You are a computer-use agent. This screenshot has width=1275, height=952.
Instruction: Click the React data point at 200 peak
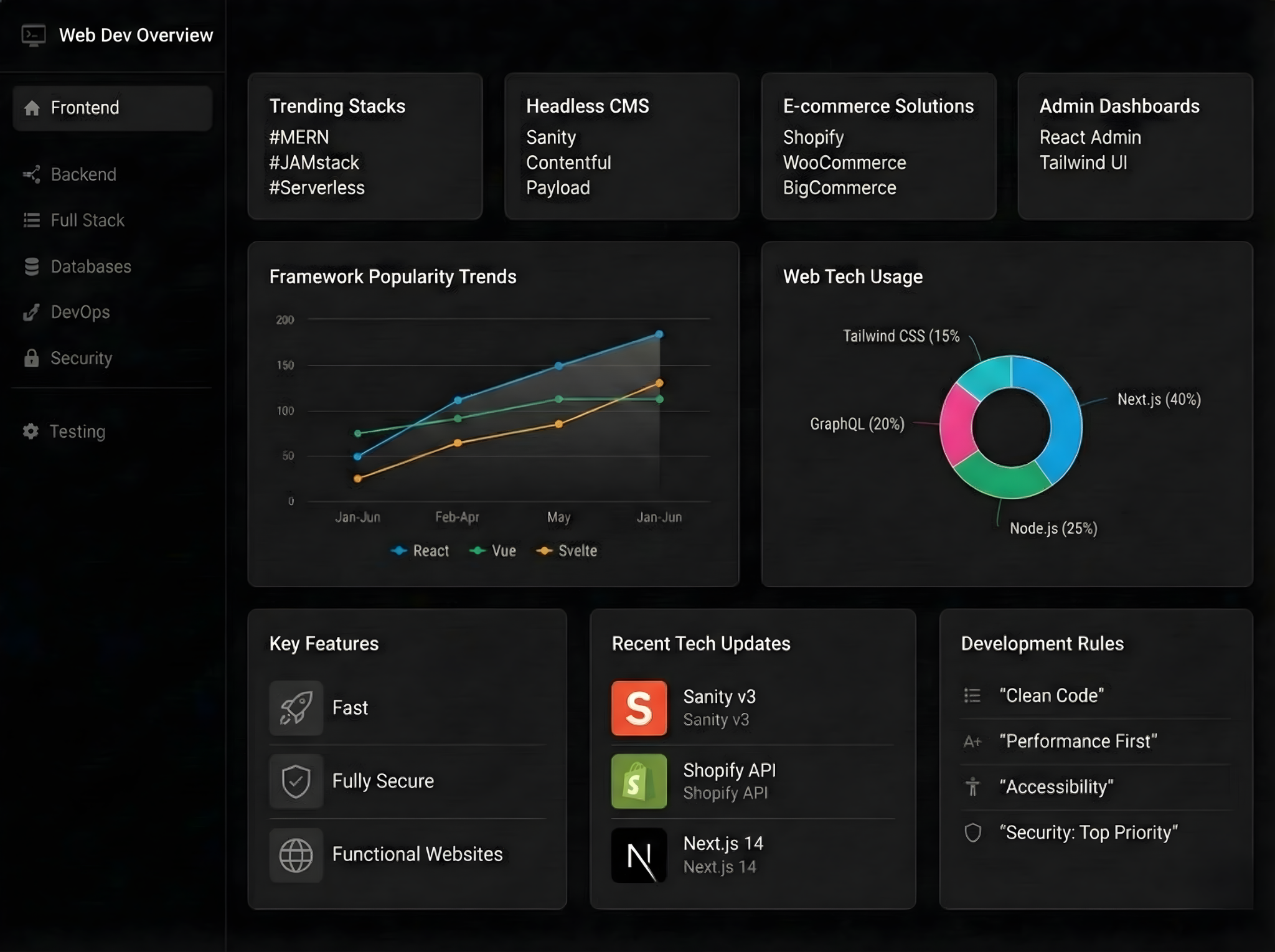coord(659,334)
